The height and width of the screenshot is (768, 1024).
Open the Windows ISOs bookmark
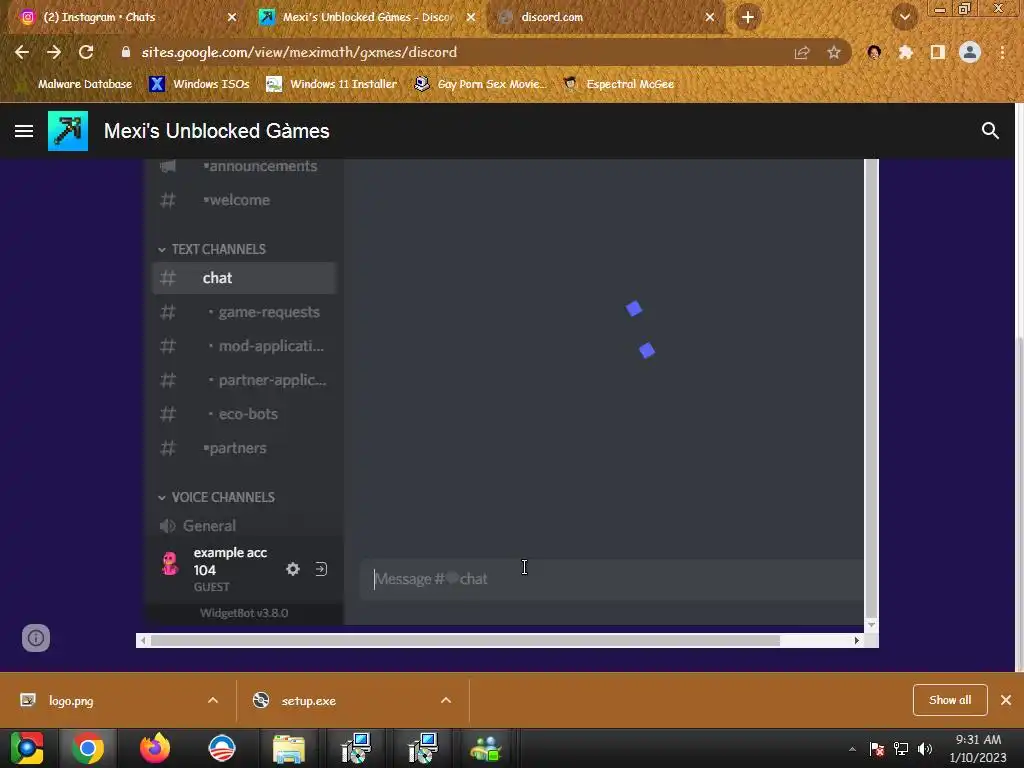(199, 84)
